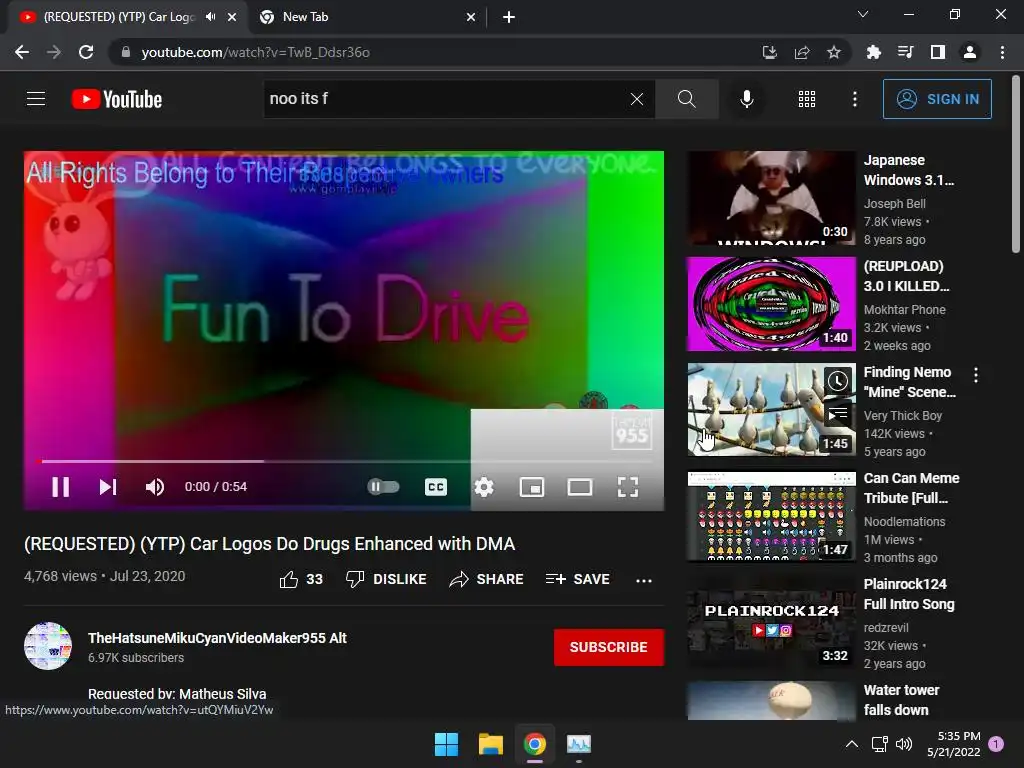Open the taskbar clock and date
The width and height of the screenshot is (1024, 768).
954,744
